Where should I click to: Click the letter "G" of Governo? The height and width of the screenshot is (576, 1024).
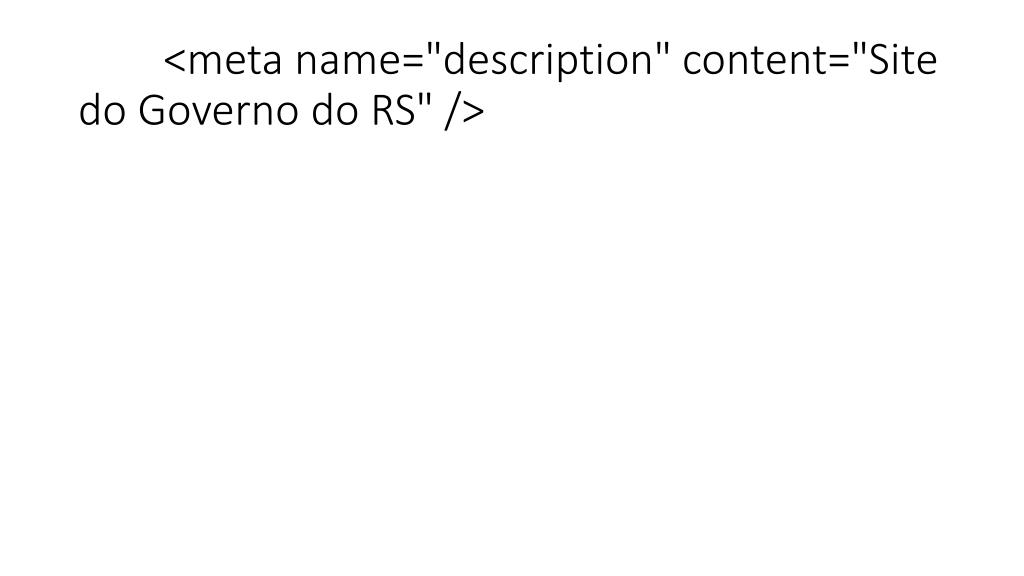152,110
